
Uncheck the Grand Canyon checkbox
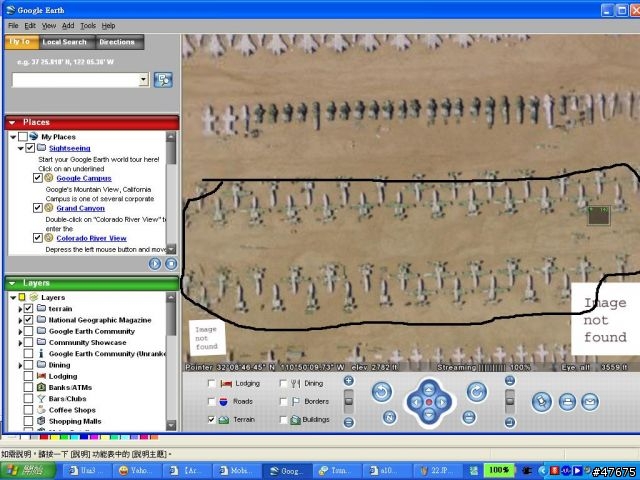(38, 208)
